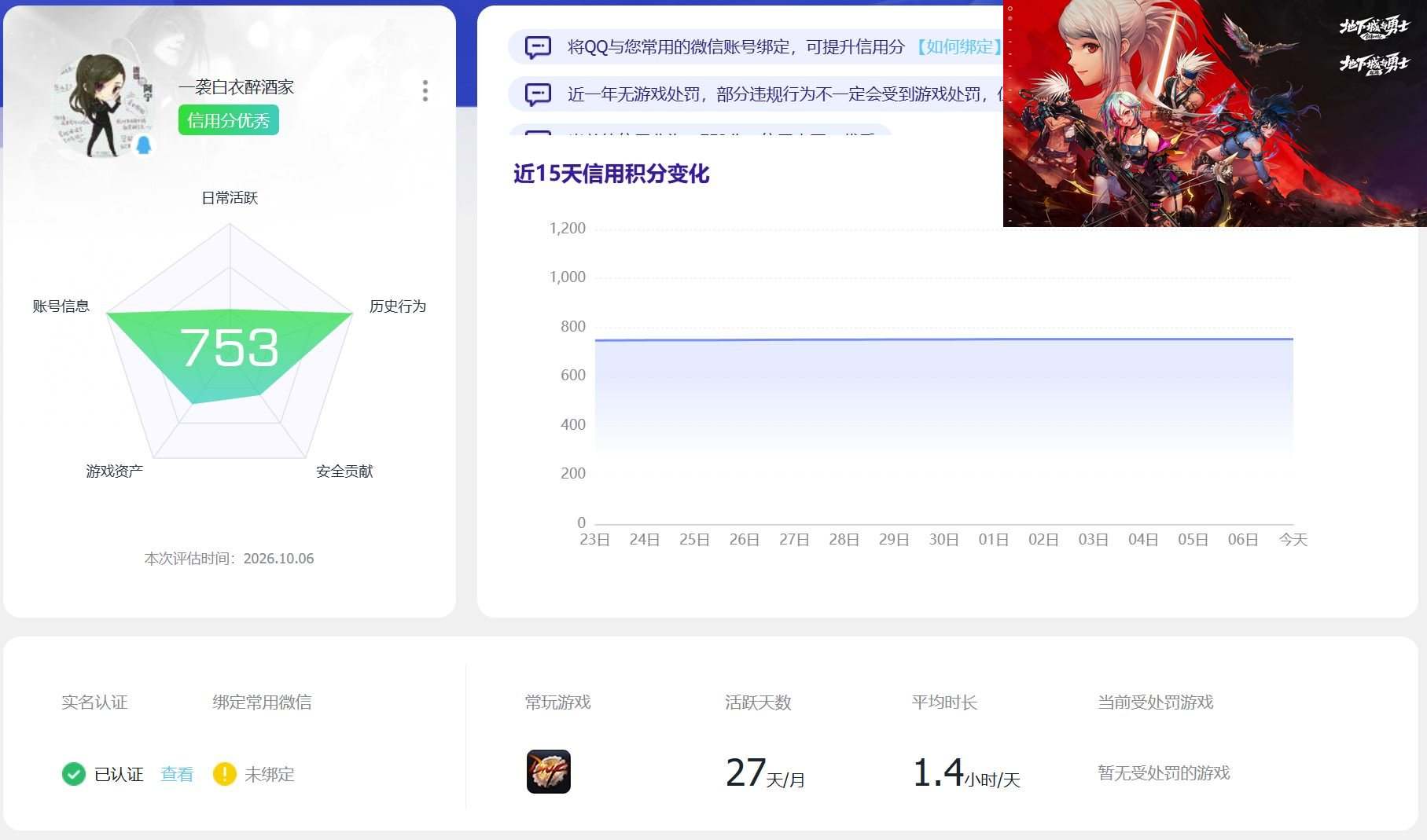This screenshot has height=840, width=1427.
Task: Click the 23日 date on the chart axis
Action: pos(595,540)
